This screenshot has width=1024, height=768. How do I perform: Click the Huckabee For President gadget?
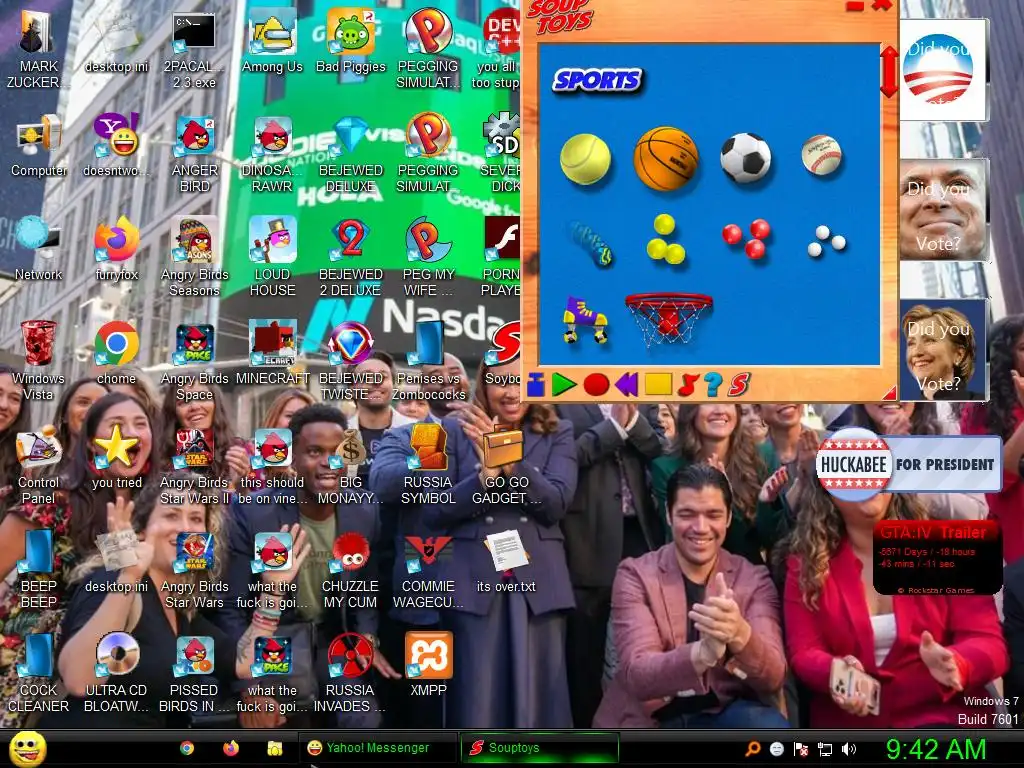[x=908, y=464]
